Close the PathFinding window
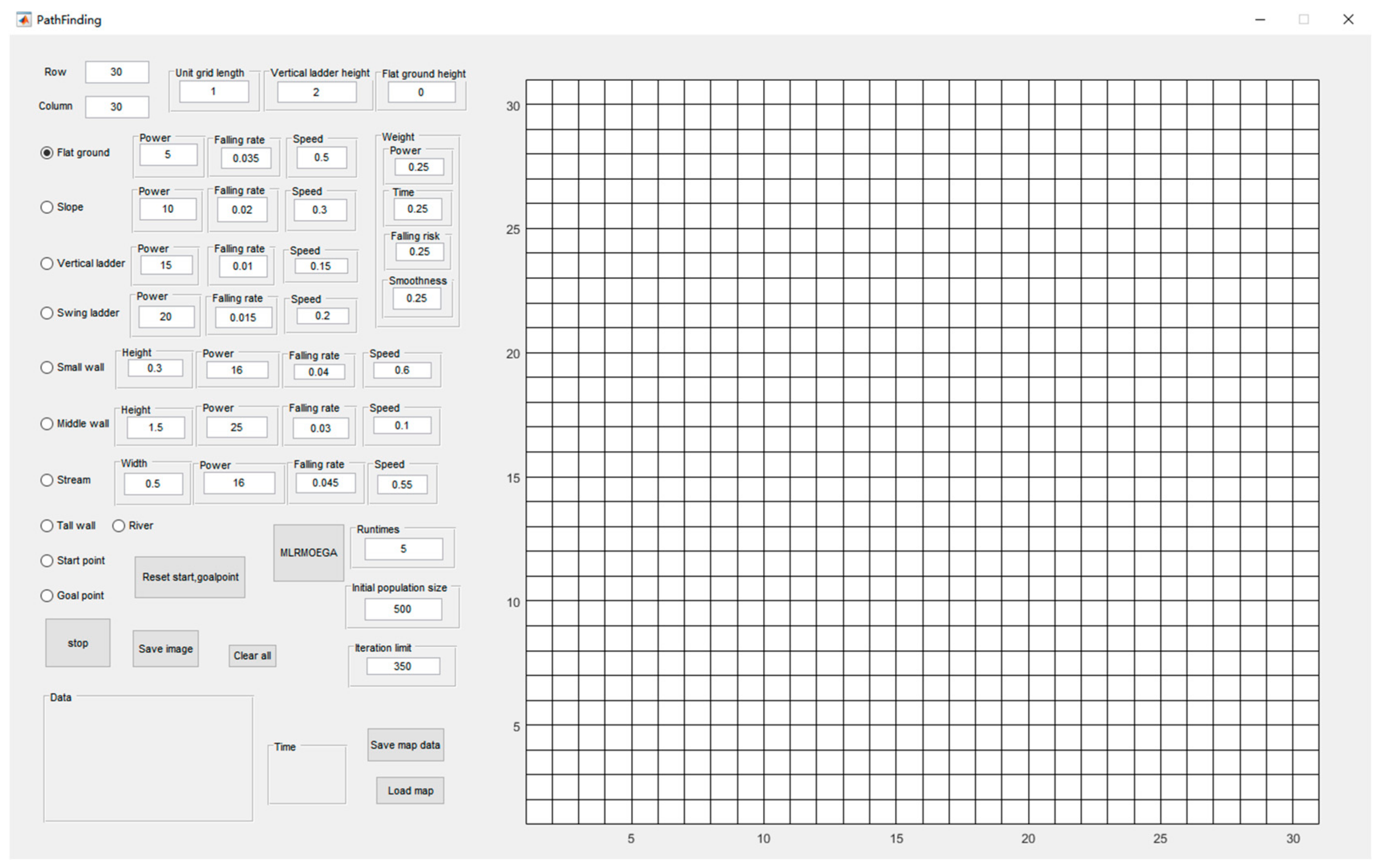Viewport: 1380px width, 868px height. 1348,19
